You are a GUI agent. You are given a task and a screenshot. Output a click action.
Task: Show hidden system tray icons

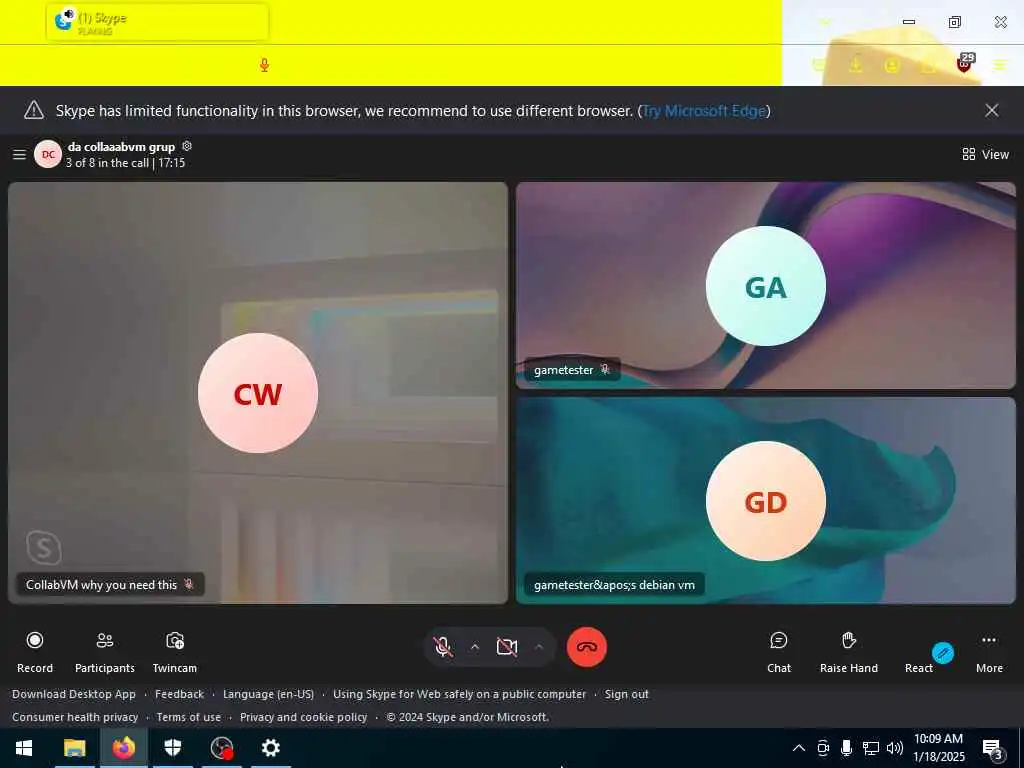799,748
